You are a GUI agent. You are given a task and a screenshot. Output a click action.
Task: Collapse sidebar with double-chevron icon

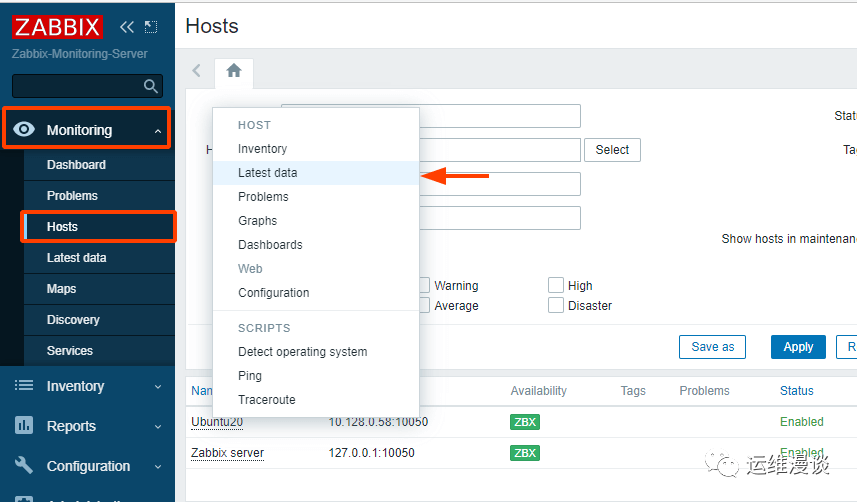coord(127,27)
